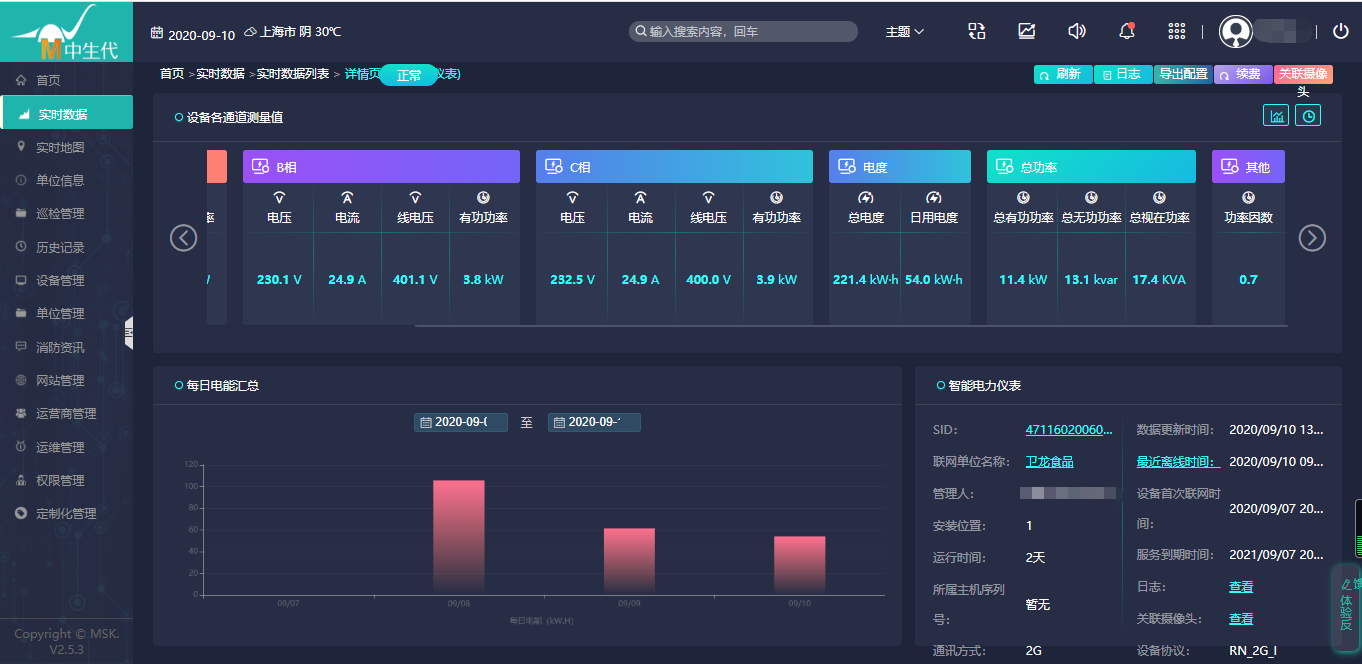Click the notification bell icon
The height and width of the screenshot is (664, 1362).
(x=1127, y=31)
